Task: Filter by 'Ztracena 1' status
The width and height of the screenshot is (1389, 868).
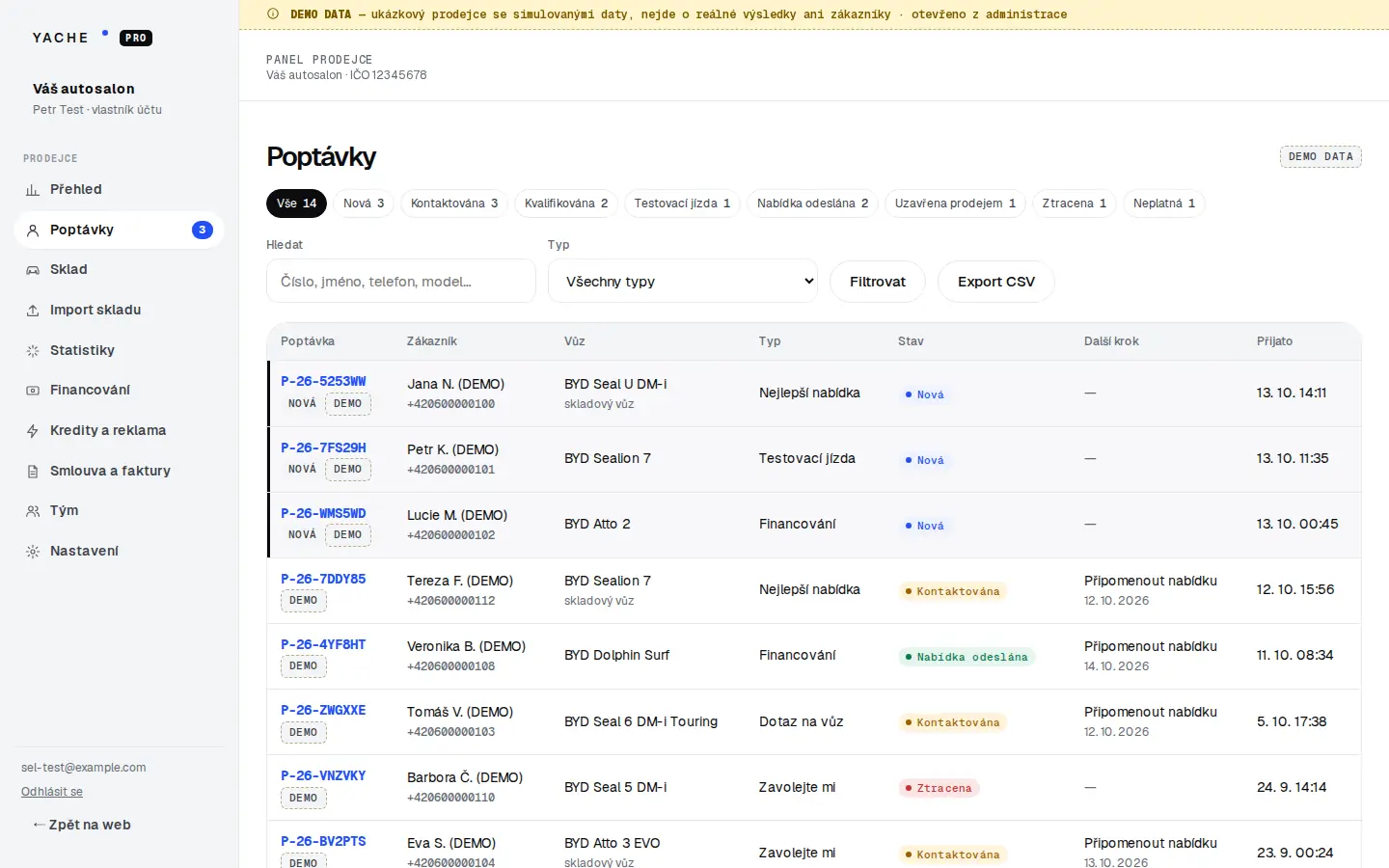Action: 1075,203
